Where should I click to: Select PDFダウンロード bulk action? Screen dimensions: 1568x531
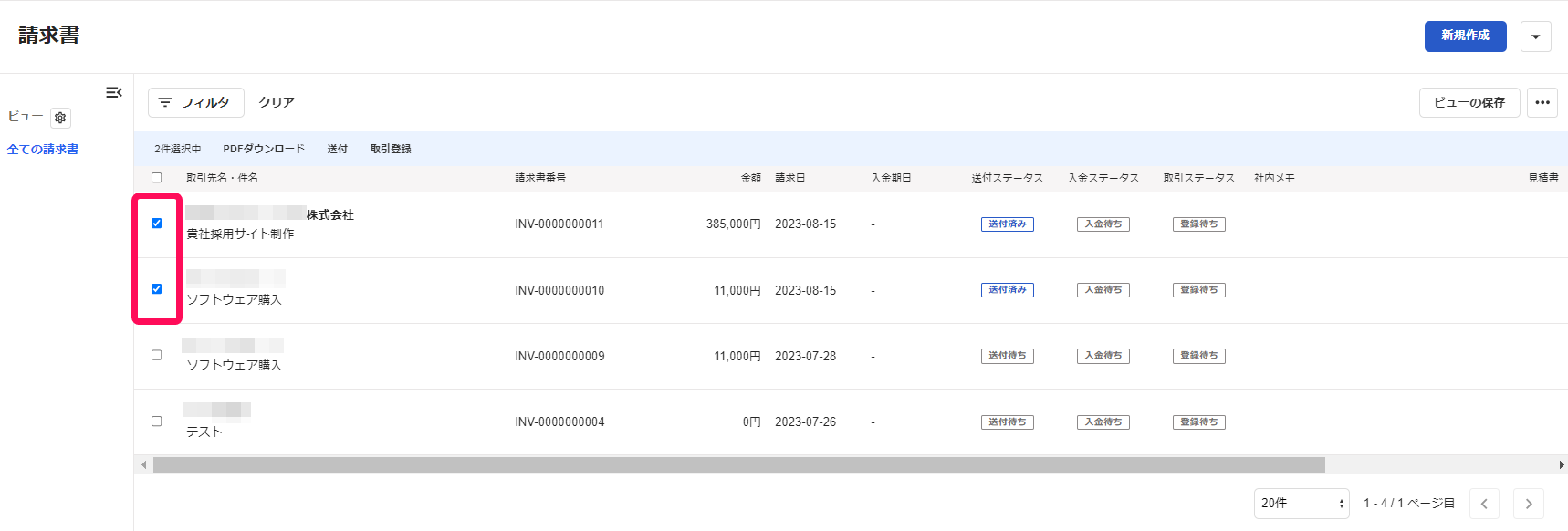coord(264,149)
